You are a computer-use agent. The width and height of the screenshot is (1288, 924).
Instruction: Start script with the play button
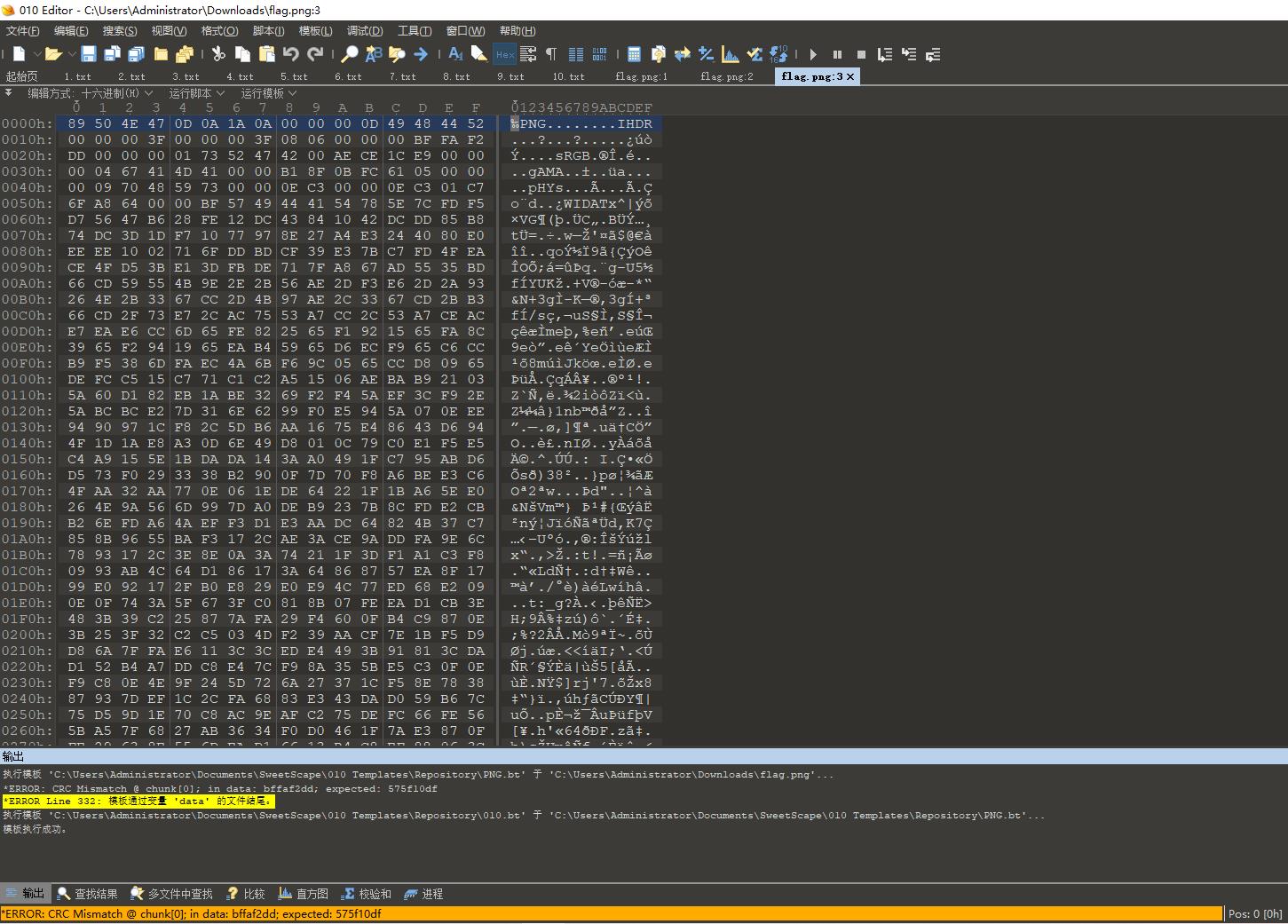(813, 54)
